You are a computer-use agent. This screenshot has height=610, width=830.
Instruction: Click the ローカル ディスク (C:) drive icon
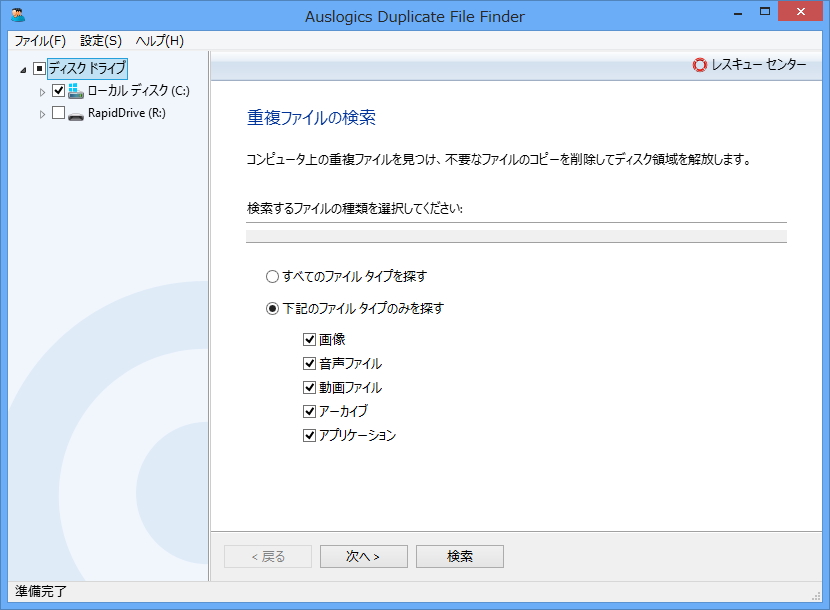[x=75, y=90]
